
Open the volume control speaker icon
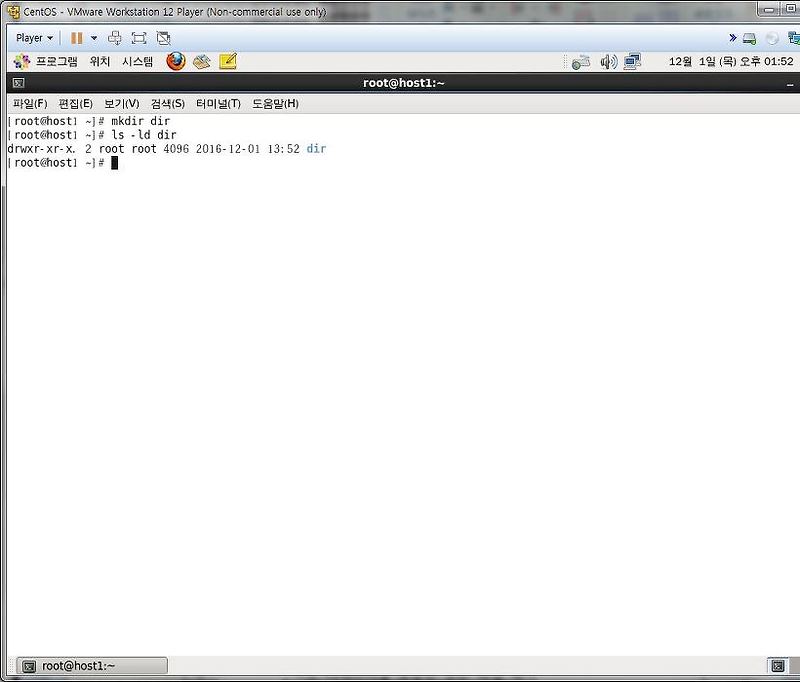(x=608, y=62)
